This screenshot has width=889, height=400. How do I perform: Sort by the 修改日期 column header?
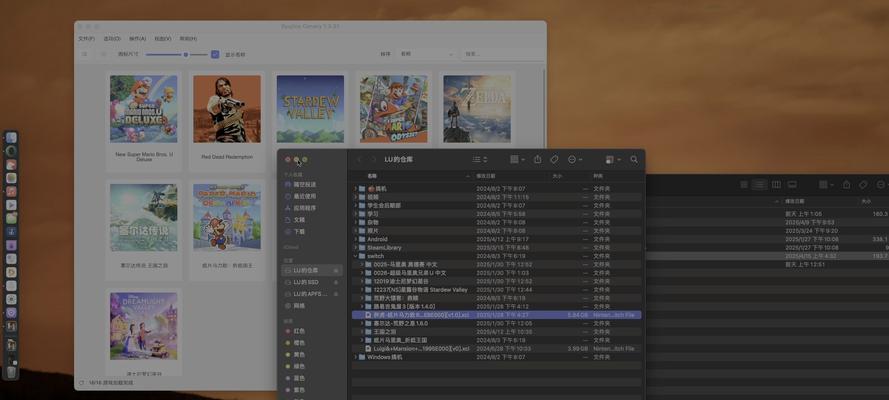[490, 176]
